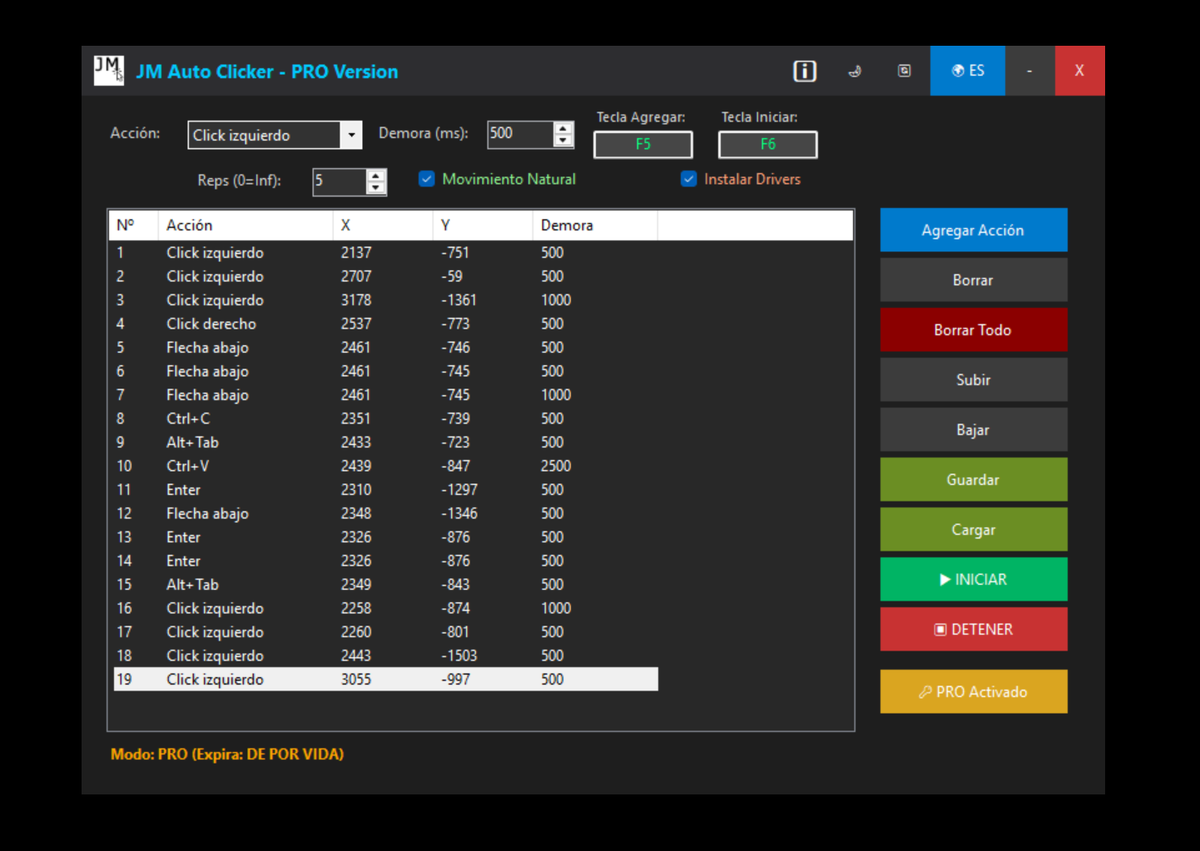Switch language with the globe ES button
Viewport: 1200px width, 851px height.
point(967,71)
